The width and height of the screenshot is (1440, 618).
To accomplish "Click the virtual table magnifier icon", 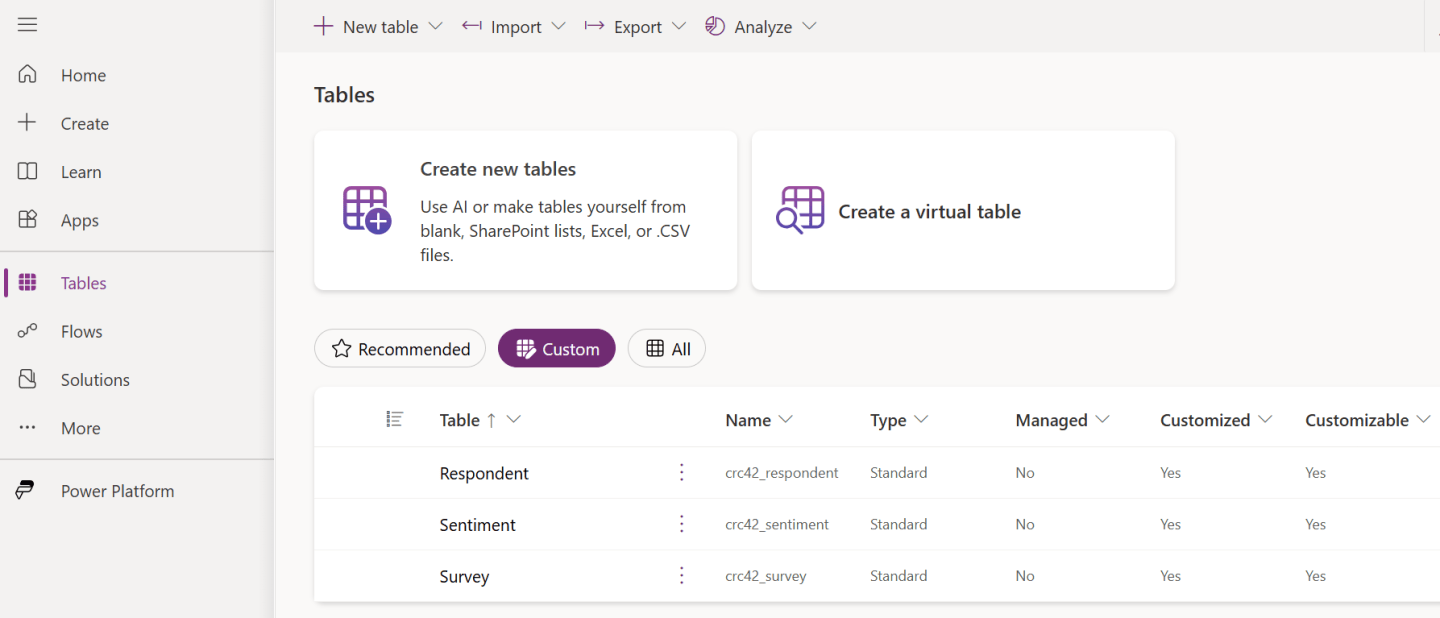I will point(800,210).
